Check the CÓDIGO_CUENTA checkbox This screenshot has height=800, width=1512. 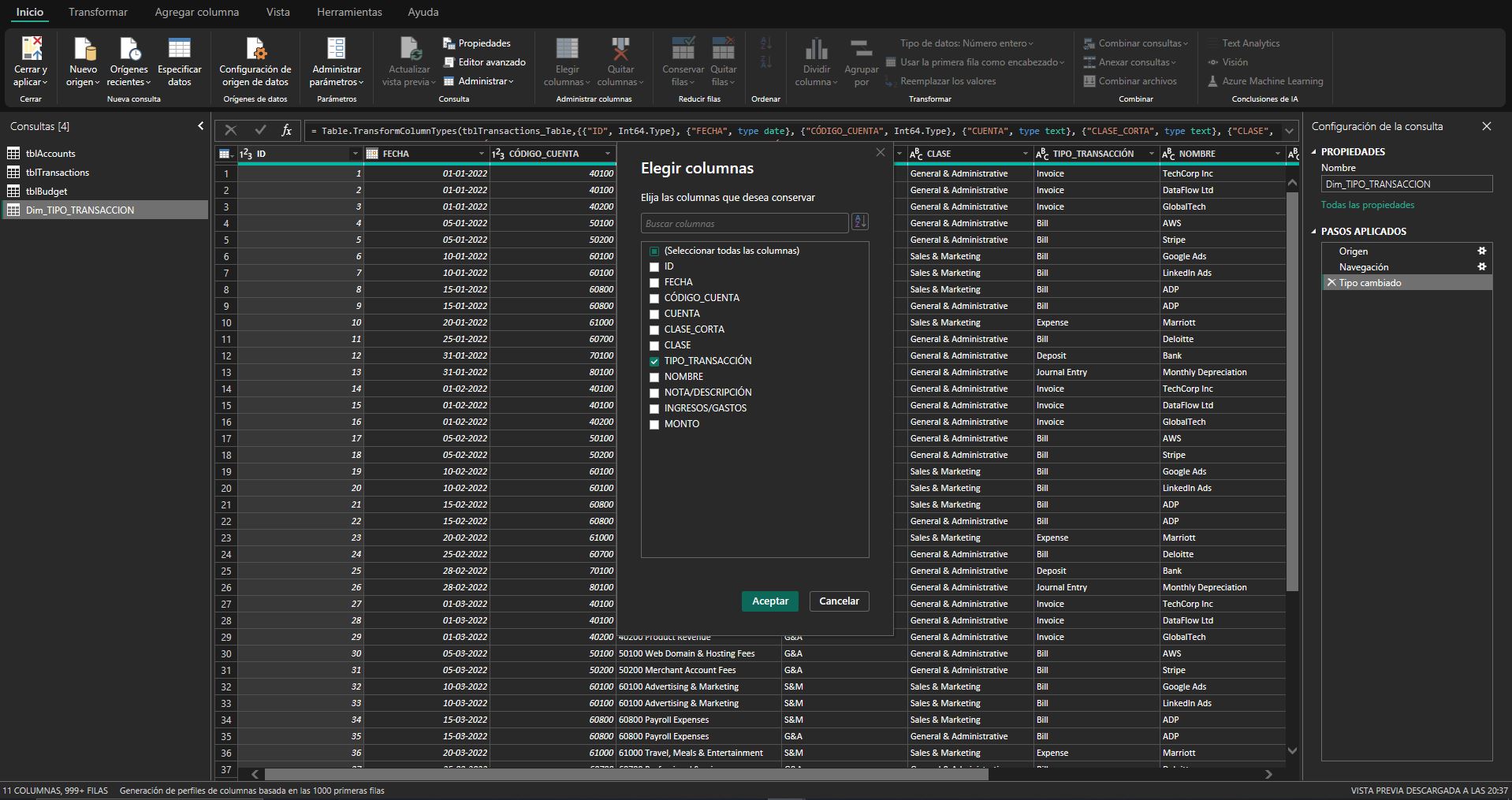[x=654, y=299]
